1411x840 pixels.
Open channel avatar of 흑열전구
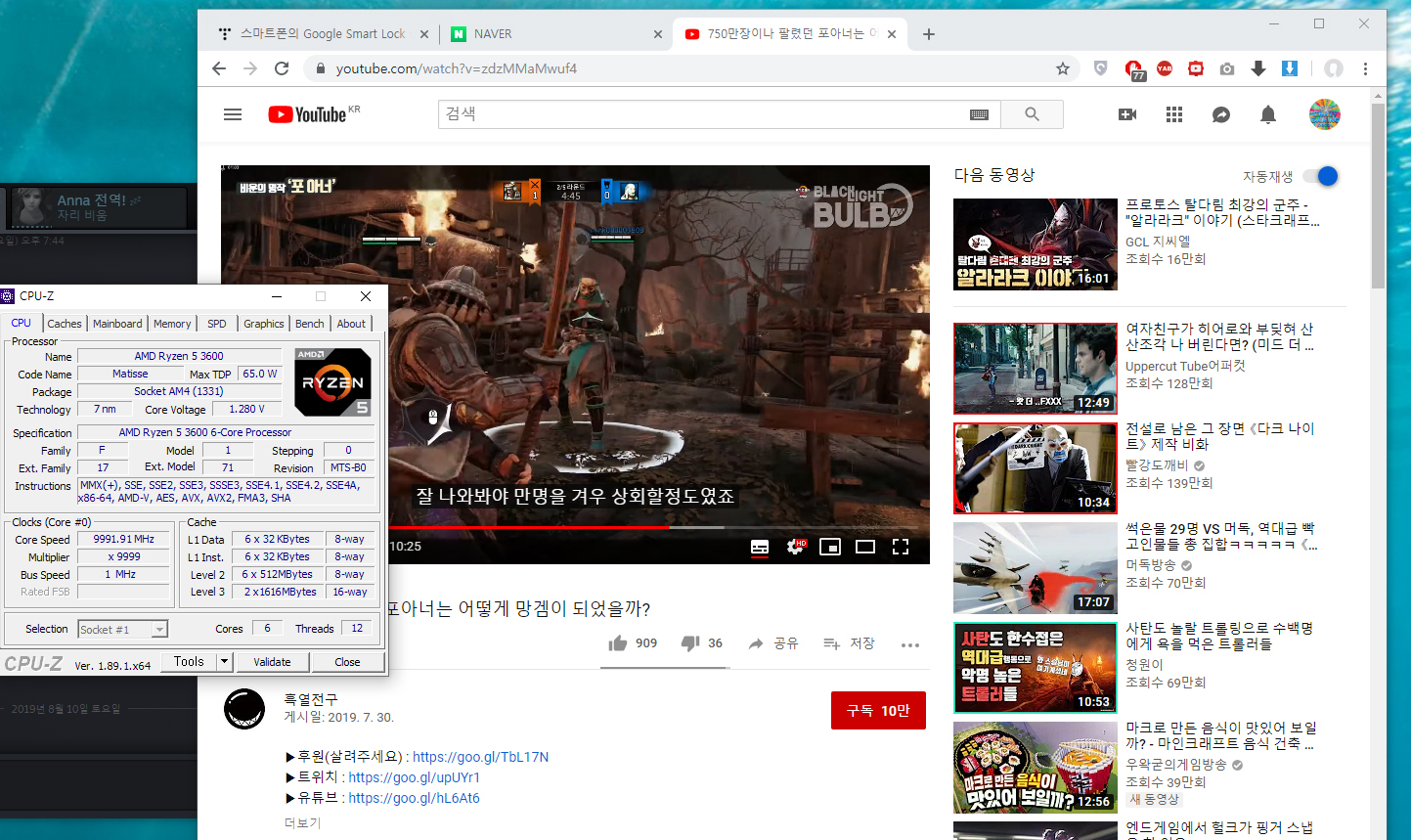click(244, 709)
